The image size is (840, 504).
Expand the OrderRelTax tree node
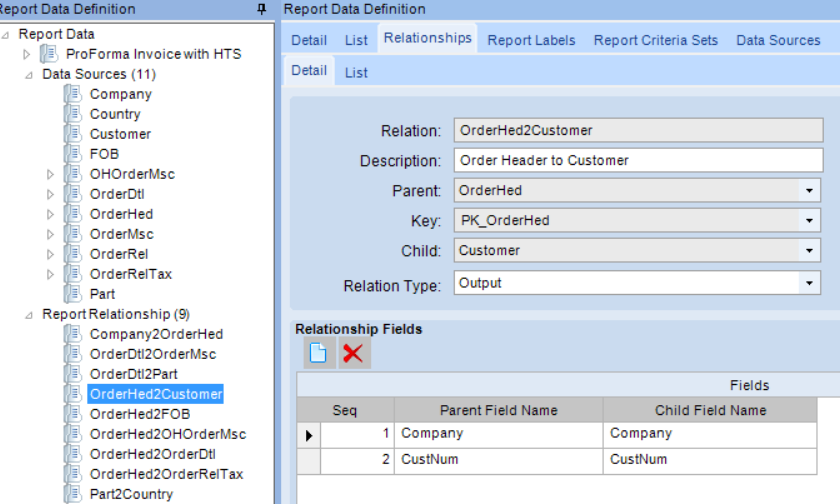tap(50, 274)
